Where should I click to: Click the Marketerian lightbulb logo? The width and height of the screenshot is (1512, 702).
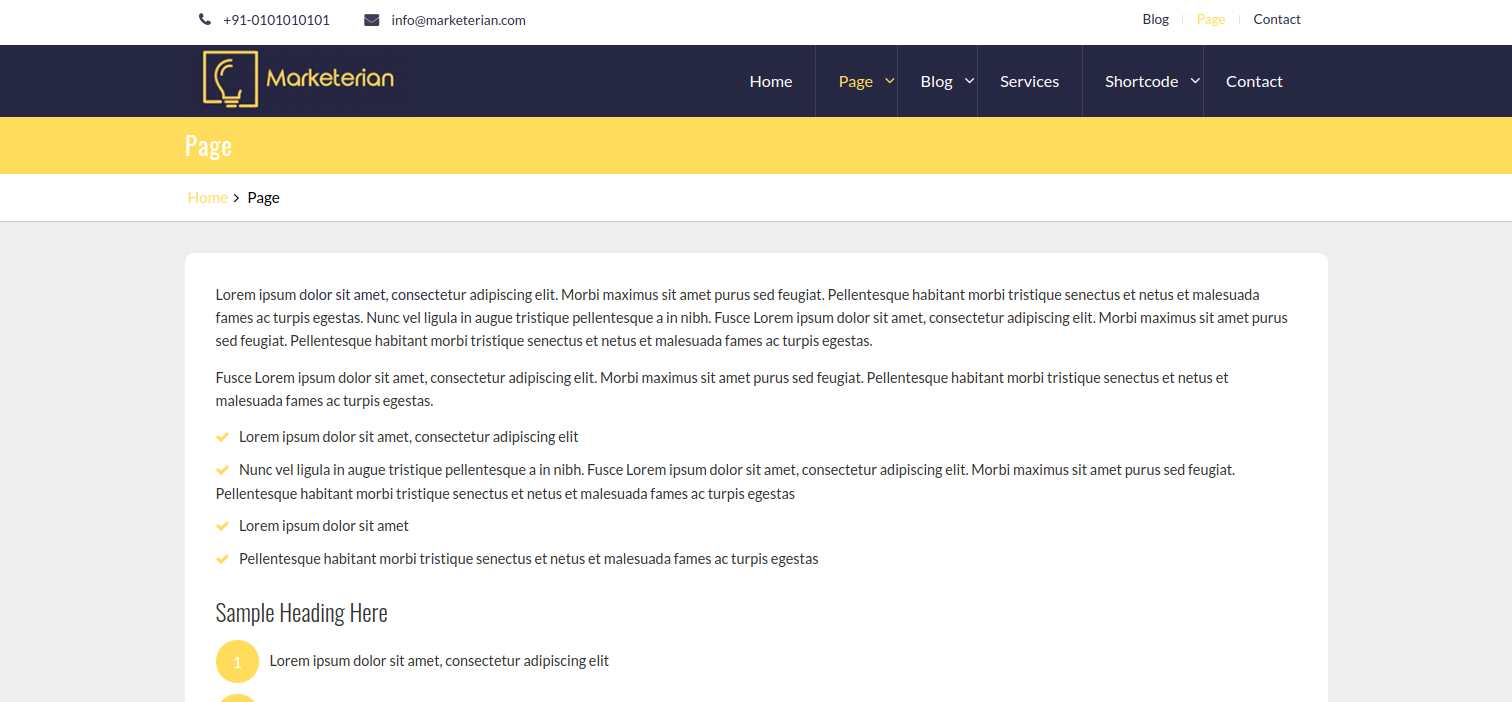[298, 79]
